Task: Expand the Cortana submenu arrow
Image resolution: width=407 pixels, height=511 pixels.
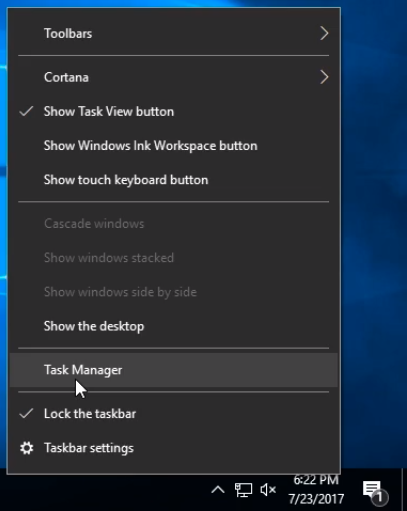Action: [324, 77]
